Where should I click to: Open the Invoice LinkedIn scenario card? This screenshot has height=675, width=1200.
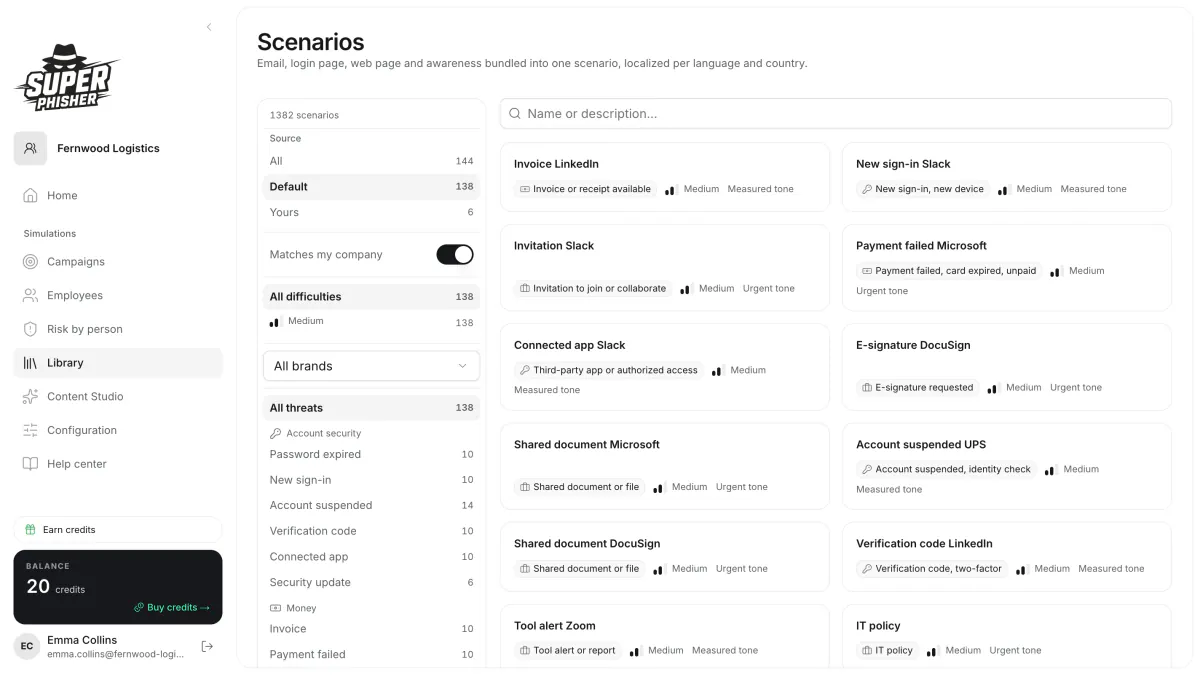665,177
